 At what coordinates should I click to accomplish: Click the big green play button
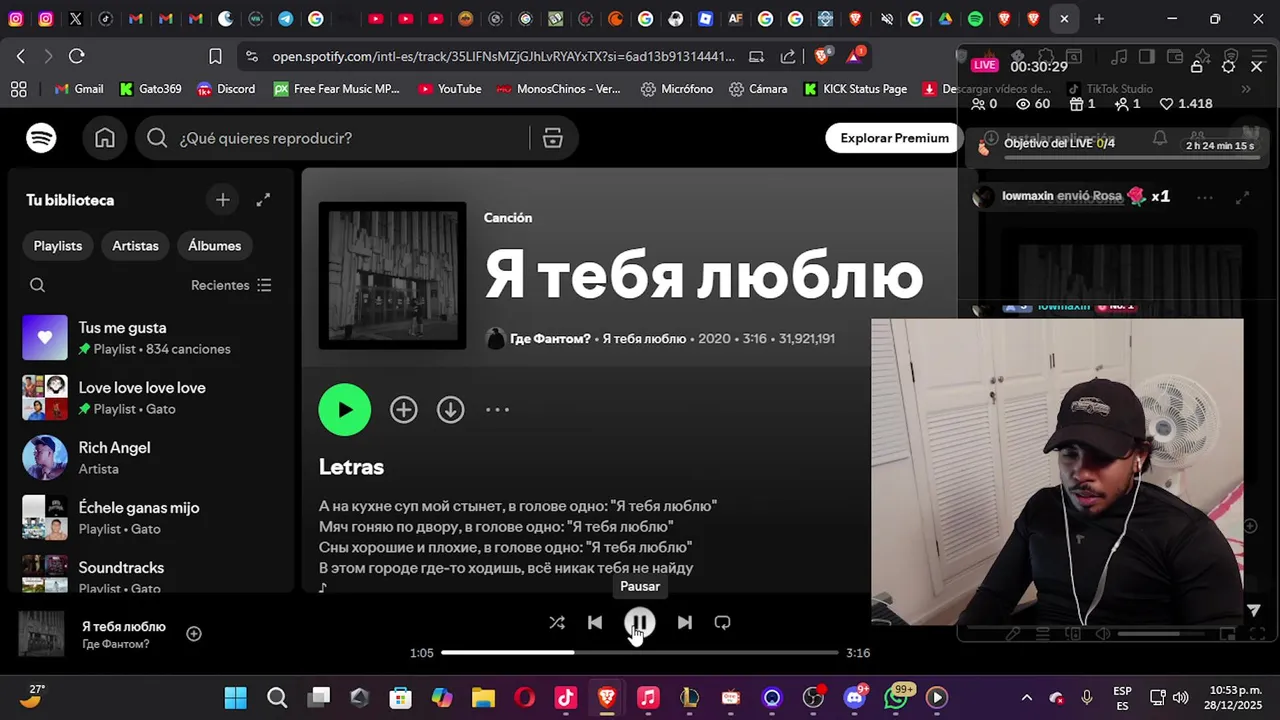pos(345,409)
